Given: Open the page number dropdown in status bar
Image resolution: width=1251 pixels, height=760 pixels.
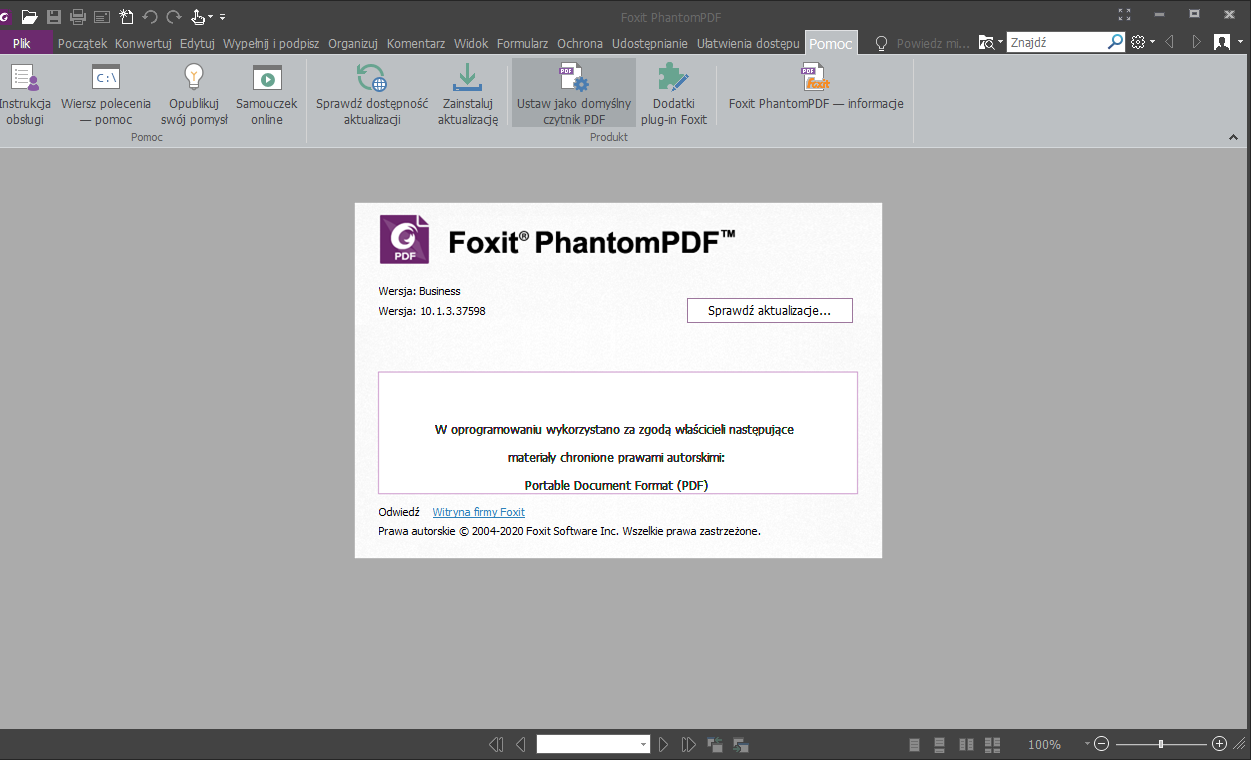Looking at the screenshot, I should click(644, 744).
